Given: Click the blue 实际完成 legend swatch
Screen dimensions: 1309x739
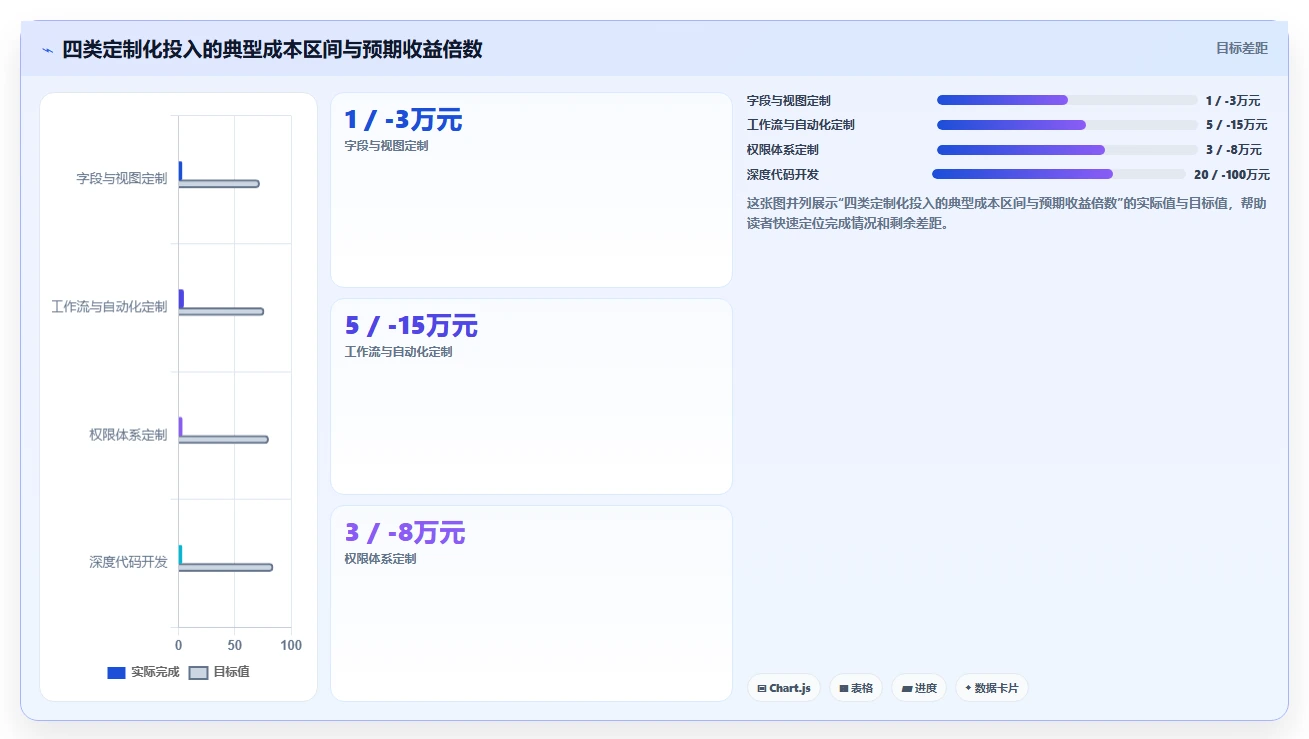Looking at the screenshot, I should coord(116,672).
